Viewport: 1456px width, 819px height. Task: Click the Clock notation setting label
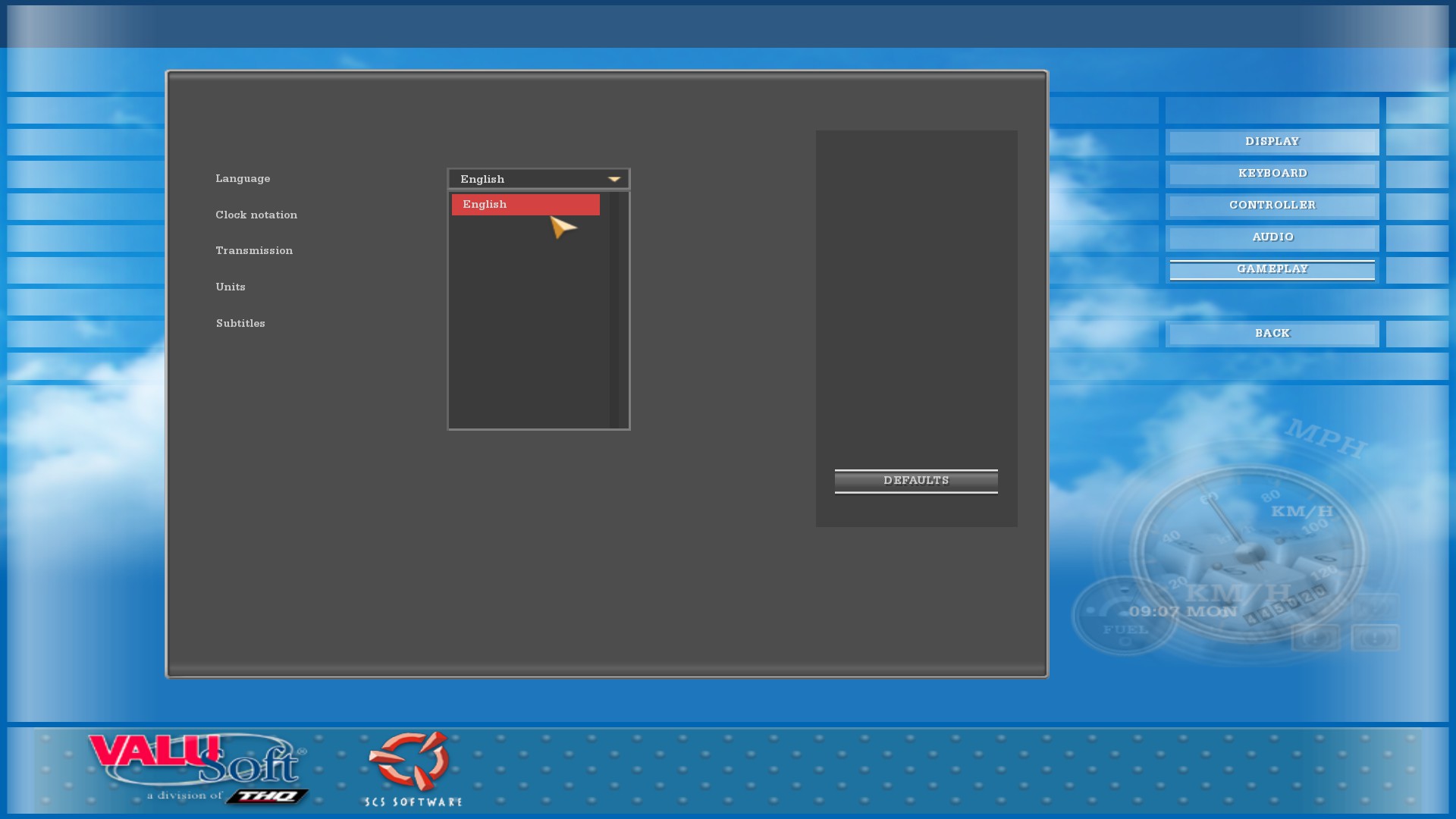(256, 215)
